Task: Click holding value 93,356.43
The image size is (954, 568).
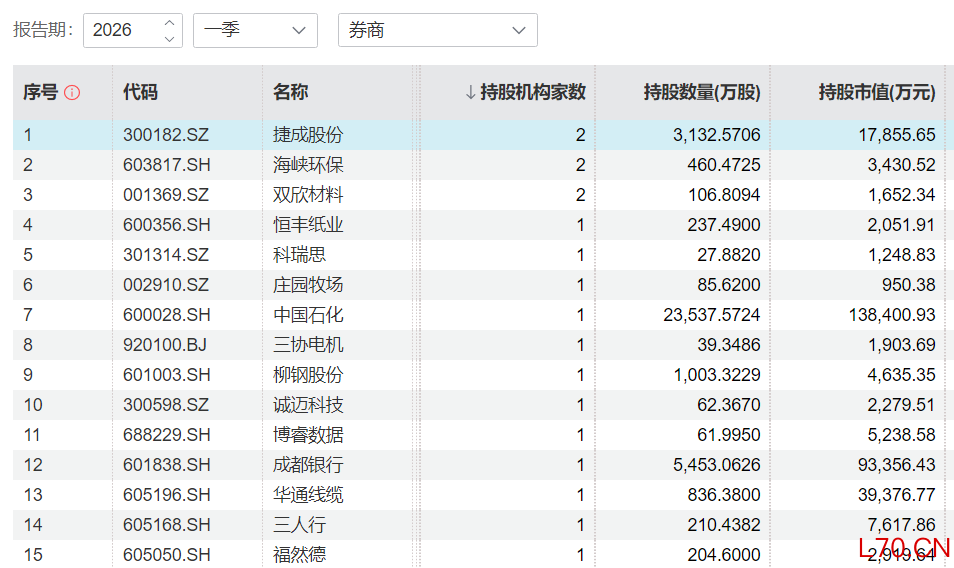Action: pyautogui.click(x=897, y=465)
